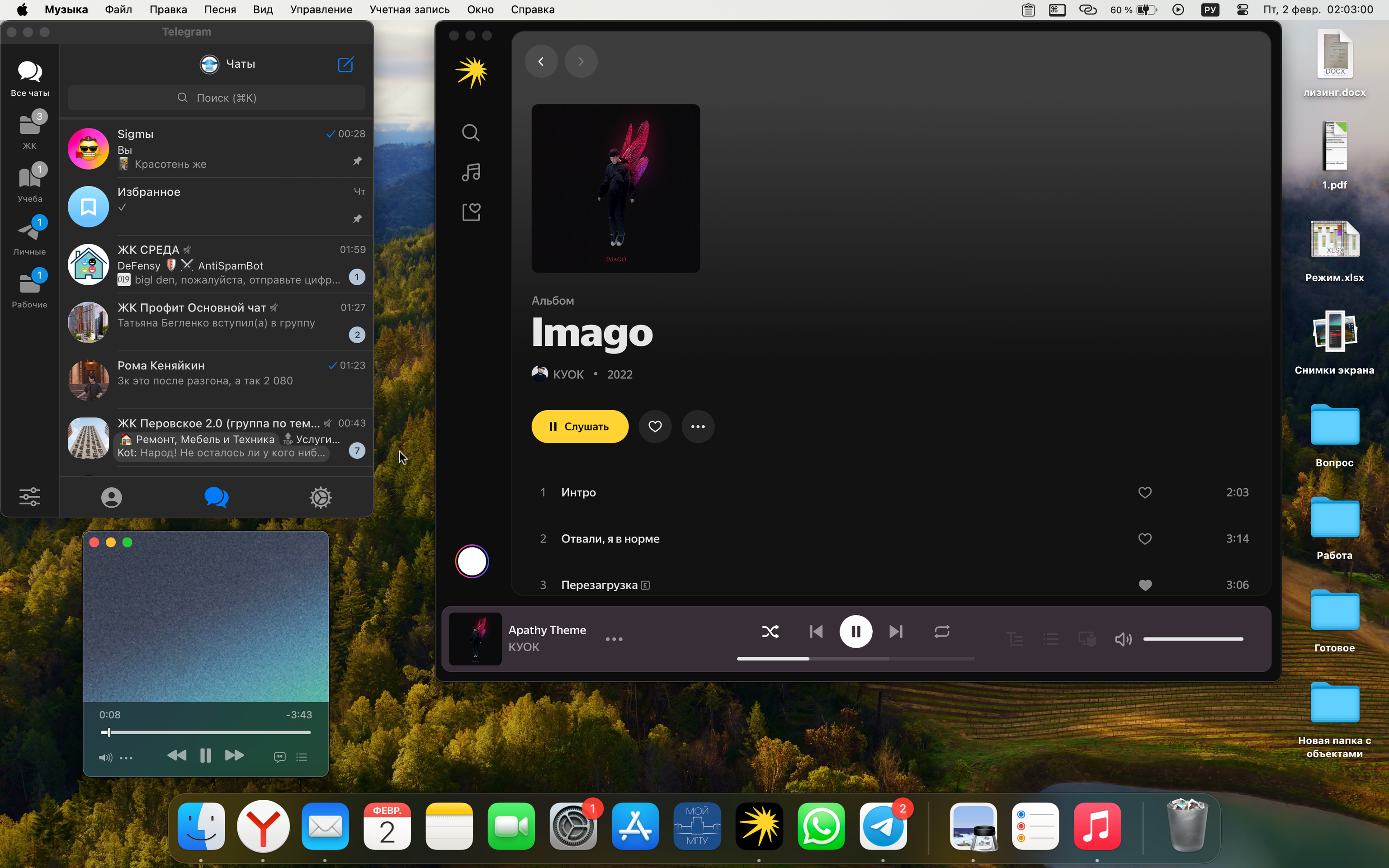Toggle shuffle in music player bar
Viewport: 1389px width, 868px height.
pyautogui.click(x=770, y=632)
